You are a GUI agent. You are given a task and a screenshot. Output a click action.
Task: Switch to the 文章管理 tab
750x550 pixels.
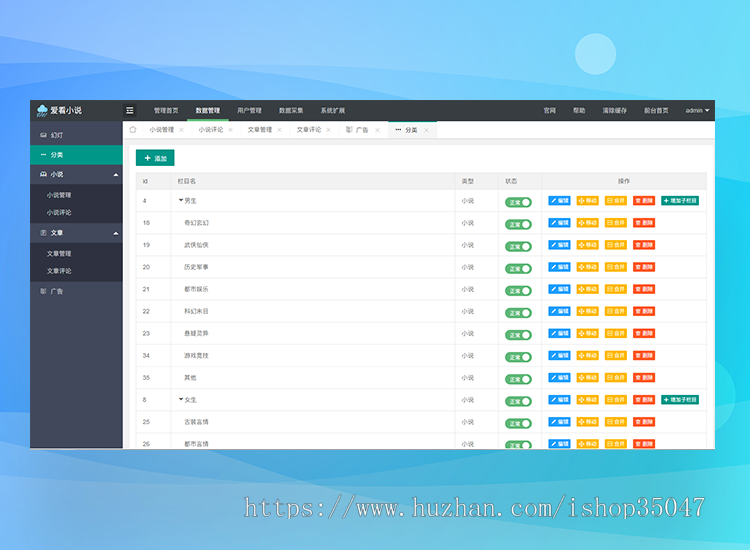[x=260, y=130]
